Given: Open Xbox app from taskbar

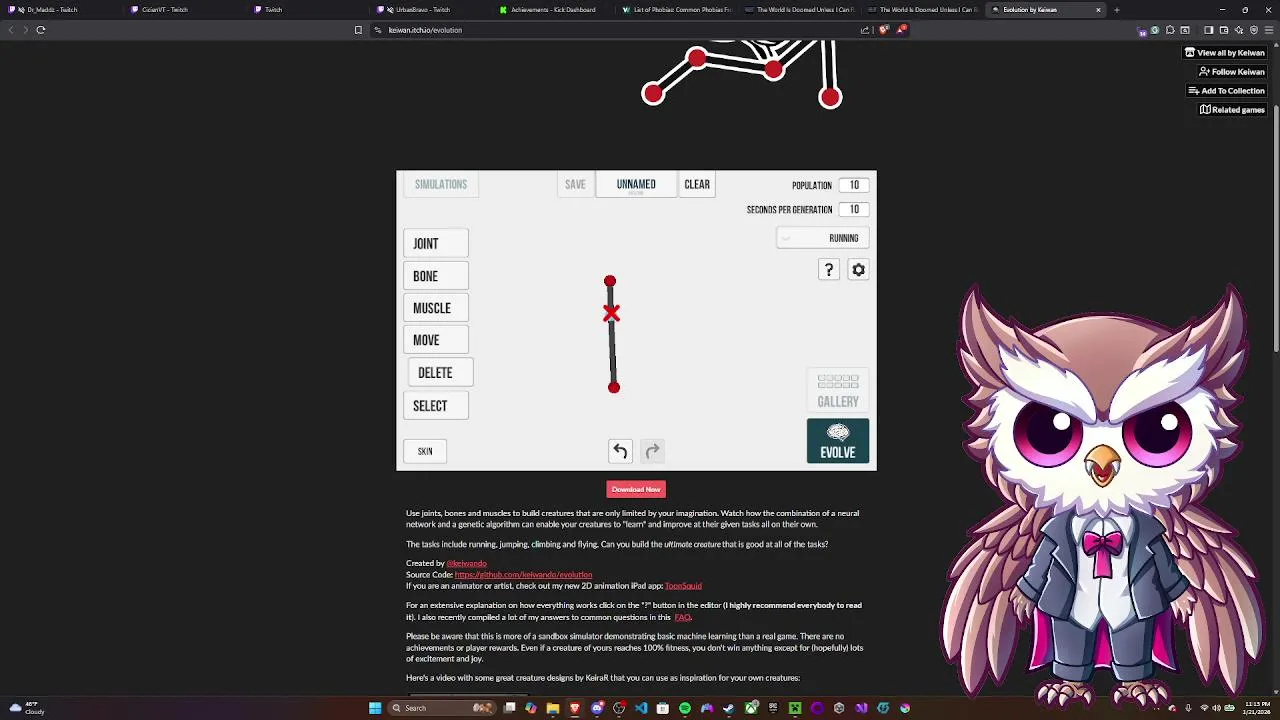Looking at the screenshot, I should click(751, 708).
